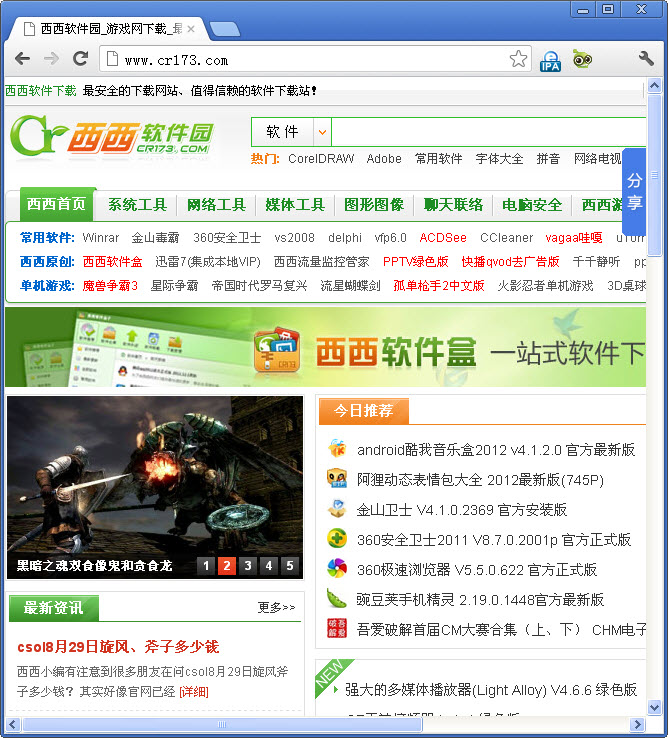Show slide 3 in the slideshow
668x738 pixels.
click(x=248, y=566)
